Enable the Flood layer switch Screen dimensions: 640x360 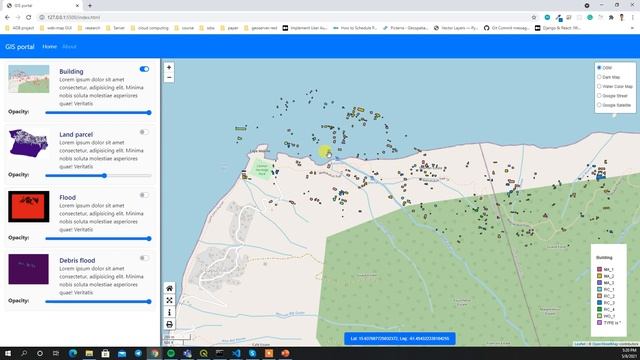(x=144, y=195)
